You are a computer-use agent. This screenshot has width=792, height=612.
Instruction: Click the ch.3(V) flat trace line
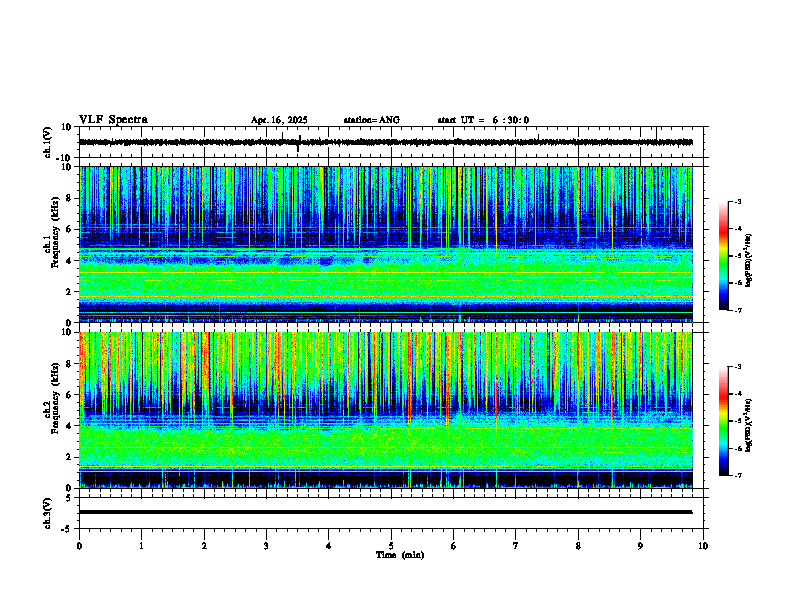pyautogui.click(x=385, y=512)
